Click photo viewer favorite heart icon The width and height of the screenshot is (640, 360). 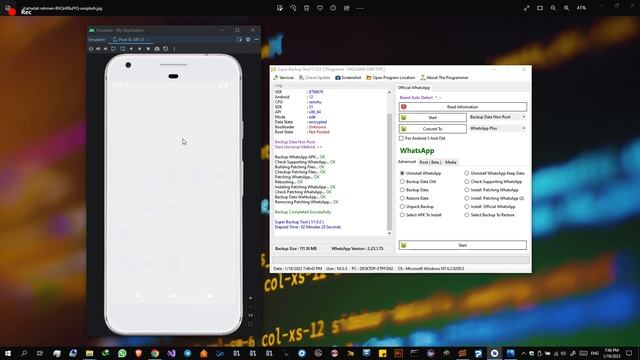tap(320, 8)
